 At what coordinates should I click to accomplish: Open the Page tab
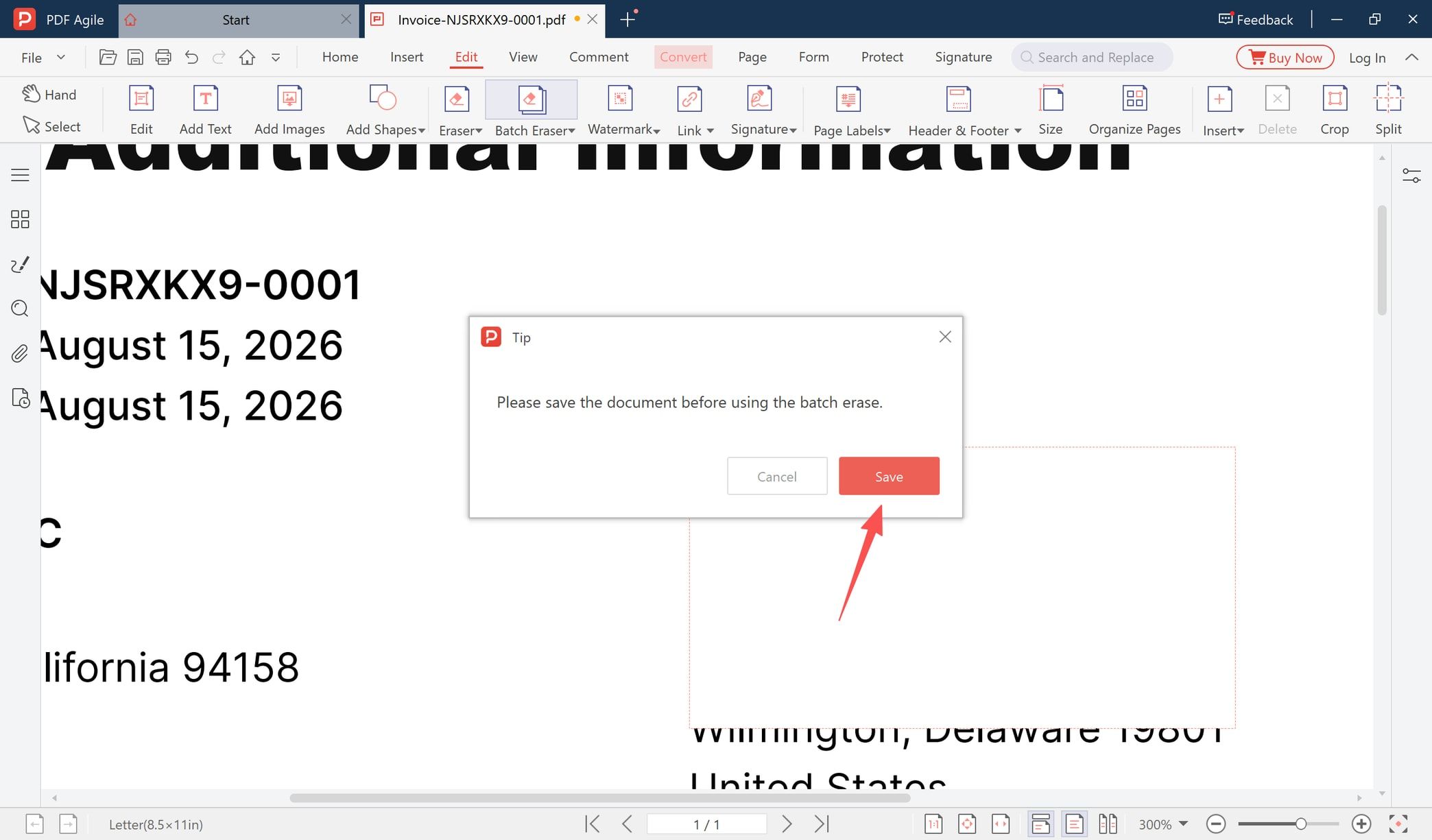[x=752, y=57]
